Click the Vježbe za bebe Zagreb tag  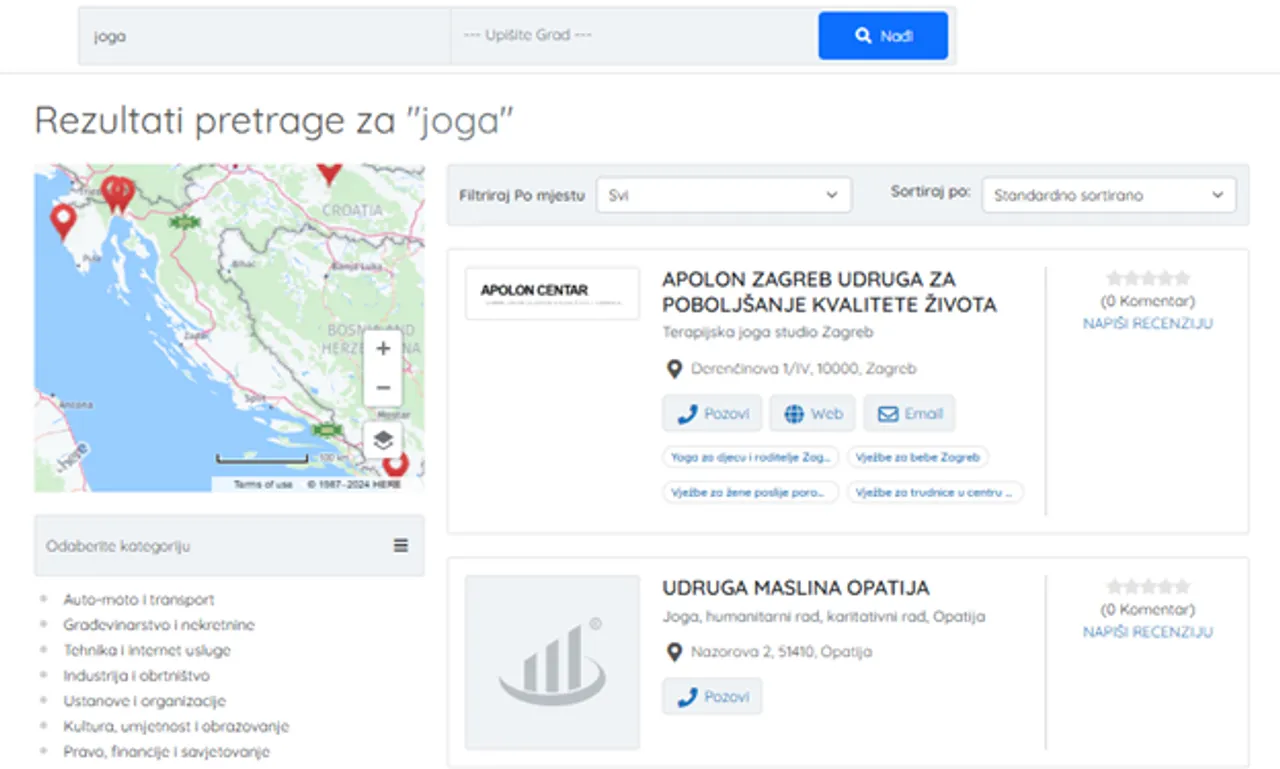pyautogui.click(x=918, y=457)
